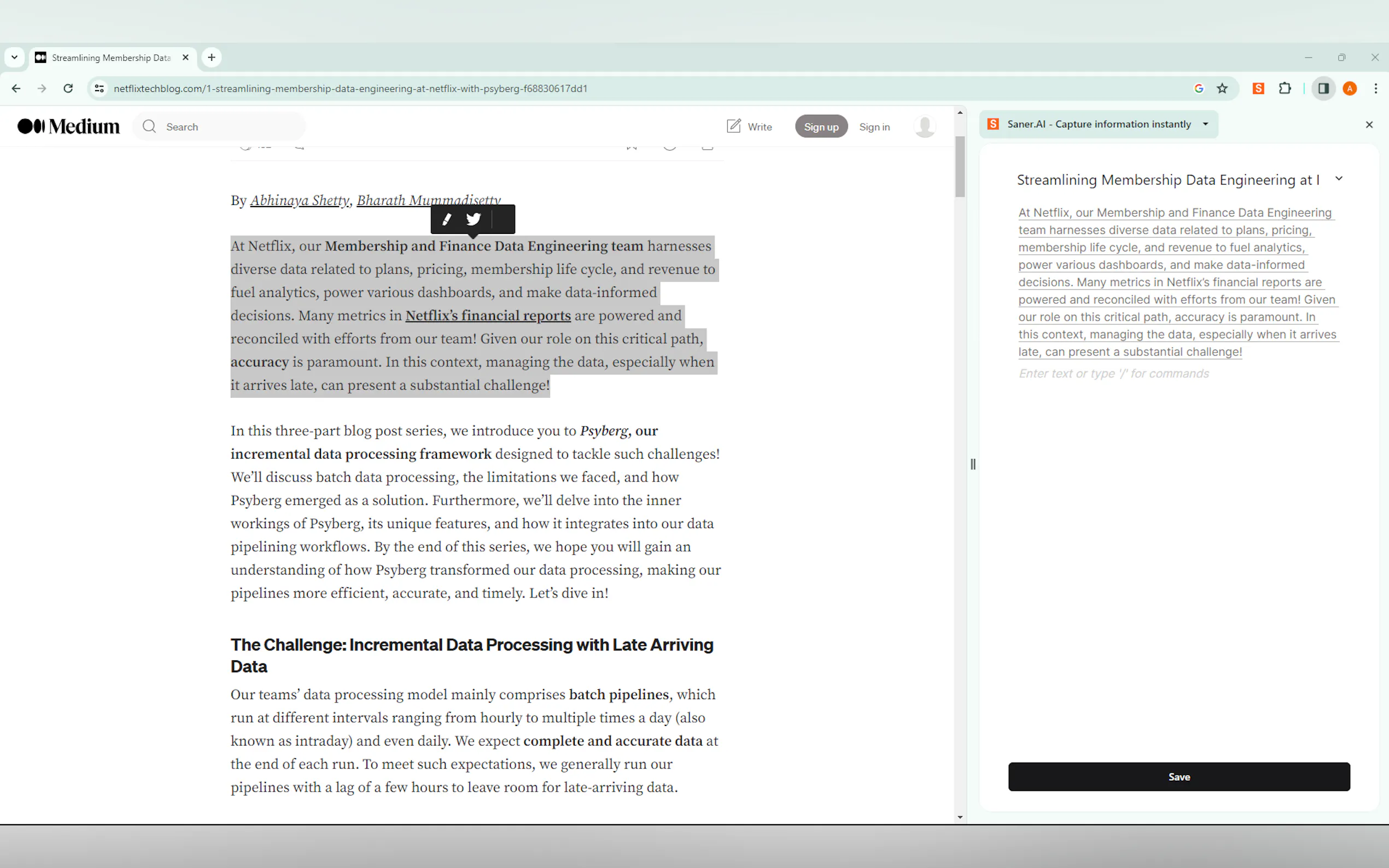Share selected text via Twitter icon
Viewport: 1389px width, 868px height.
pyautogui.click(x=473, y=219)
